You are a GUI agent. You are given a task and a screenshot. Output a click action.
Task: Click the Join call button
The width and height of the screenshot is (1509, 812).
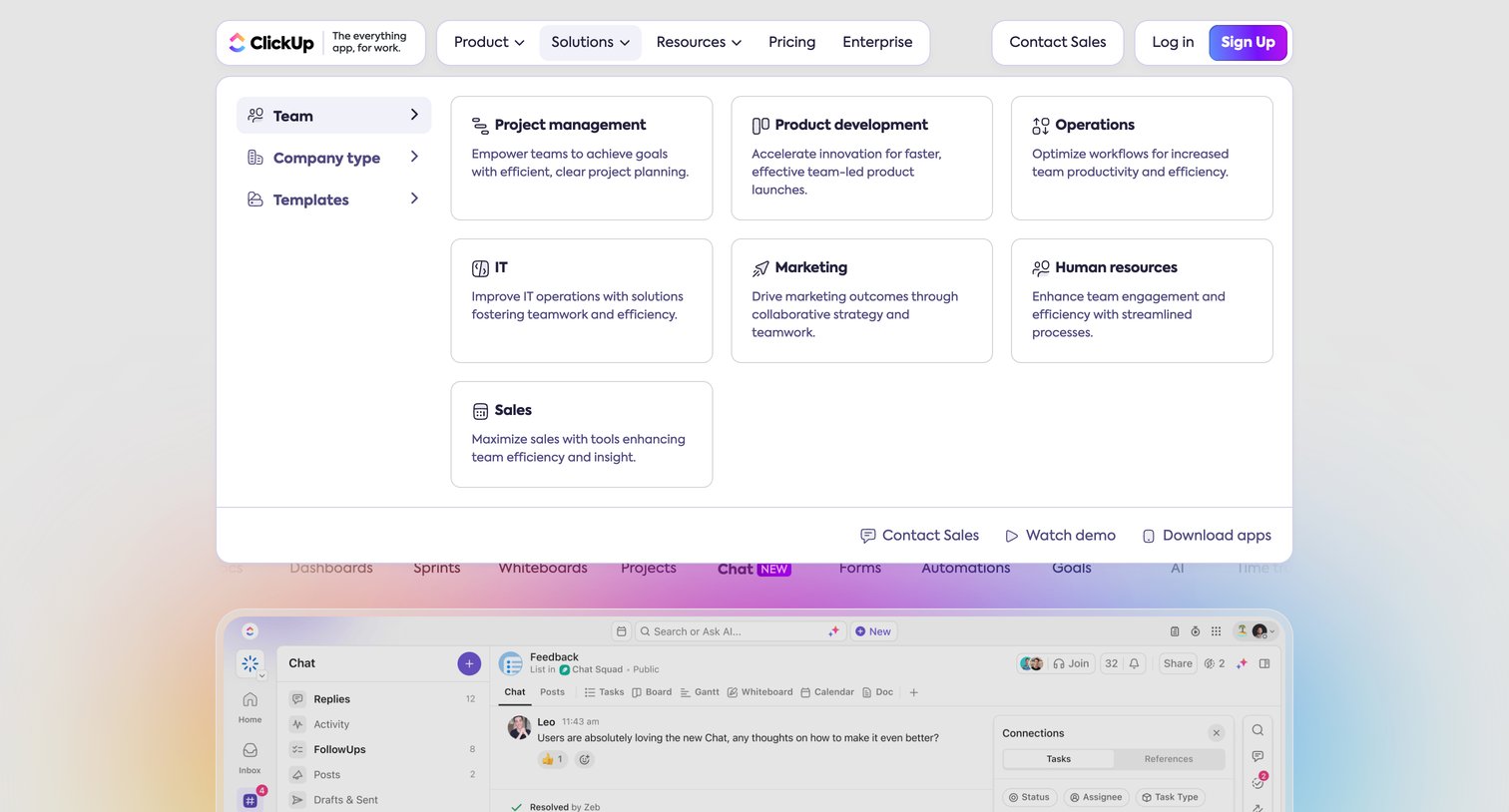tap(1071, 663)
